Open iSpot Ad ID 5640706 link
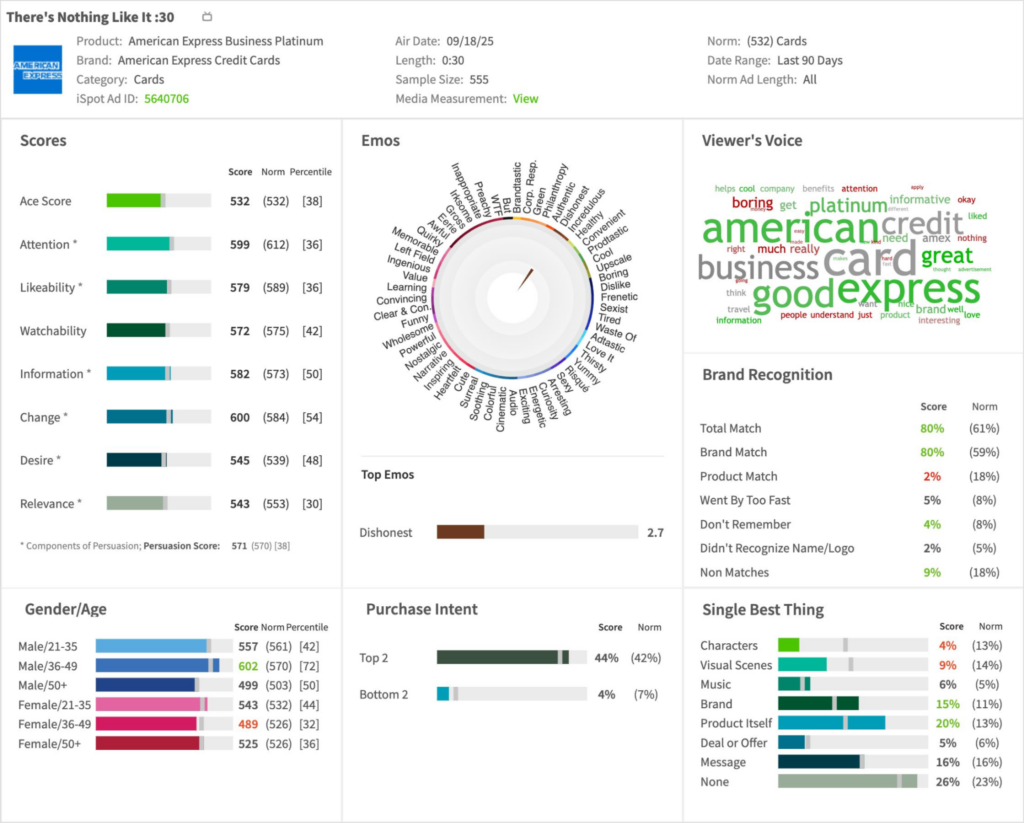The height and width of the screenshot is (823, 1024). click(x=166, y=99)
